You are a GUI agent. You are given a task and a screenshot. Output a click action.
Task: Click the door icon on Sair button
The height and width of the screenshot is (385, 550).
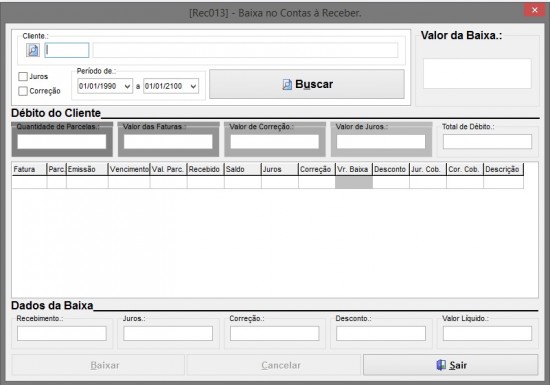(x=441, y=365)
